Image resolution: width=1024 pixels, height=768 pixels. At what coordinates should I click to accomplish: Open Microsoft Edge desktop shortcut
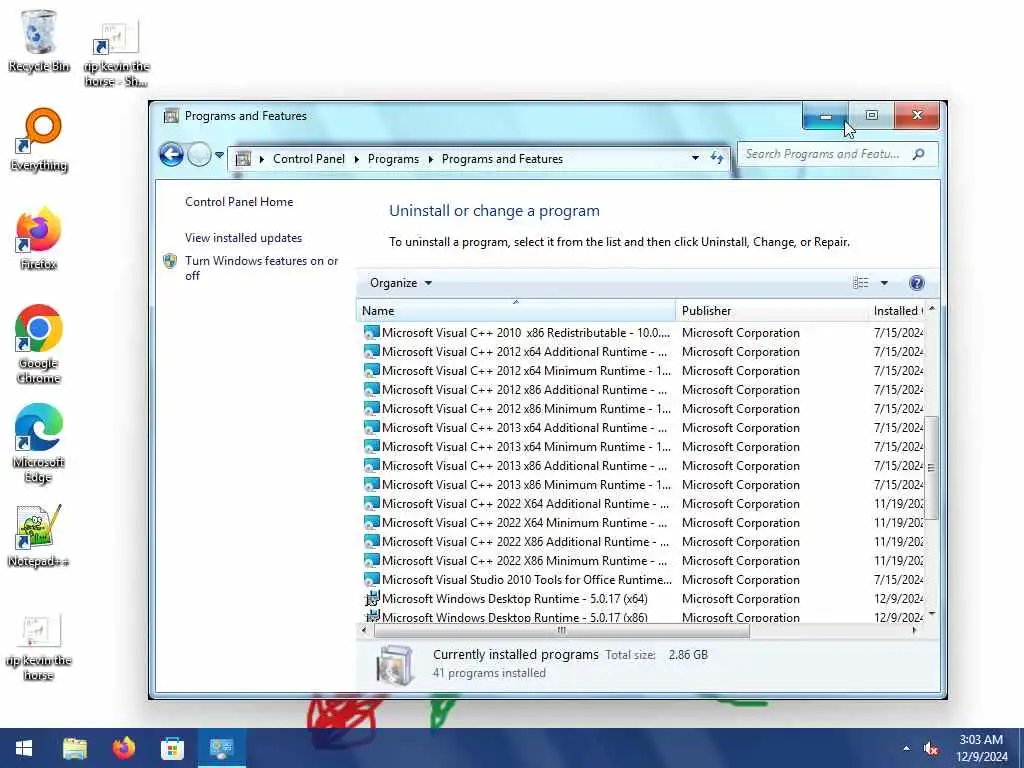point(39,444)
